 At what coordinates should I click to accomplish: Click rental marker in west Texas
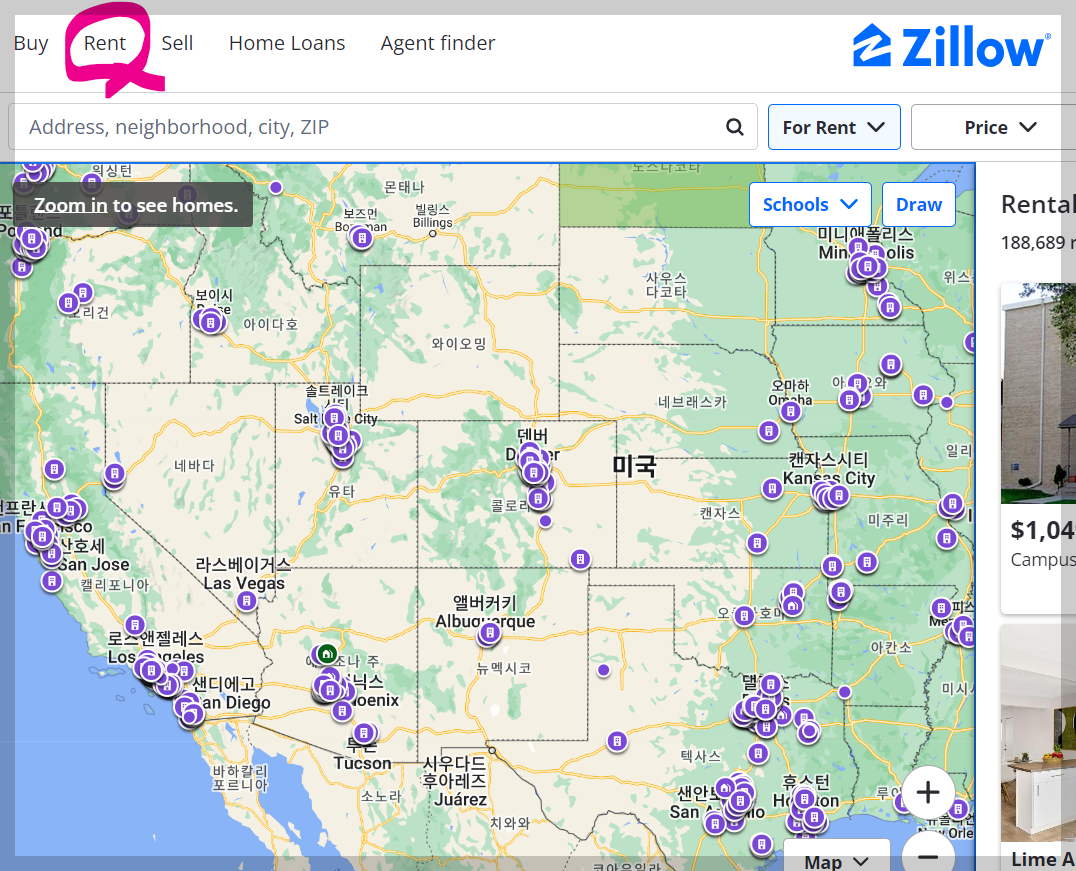pos(617,741)
